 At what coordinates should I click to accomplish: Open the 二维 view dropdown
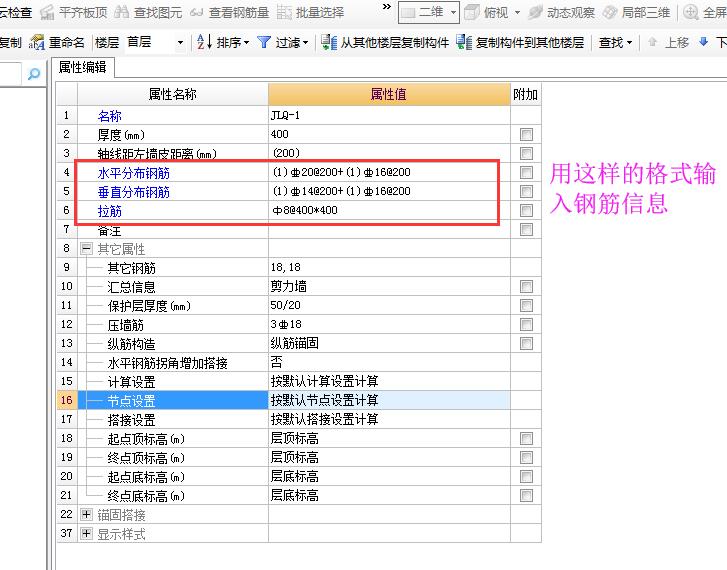coord(453,13)
